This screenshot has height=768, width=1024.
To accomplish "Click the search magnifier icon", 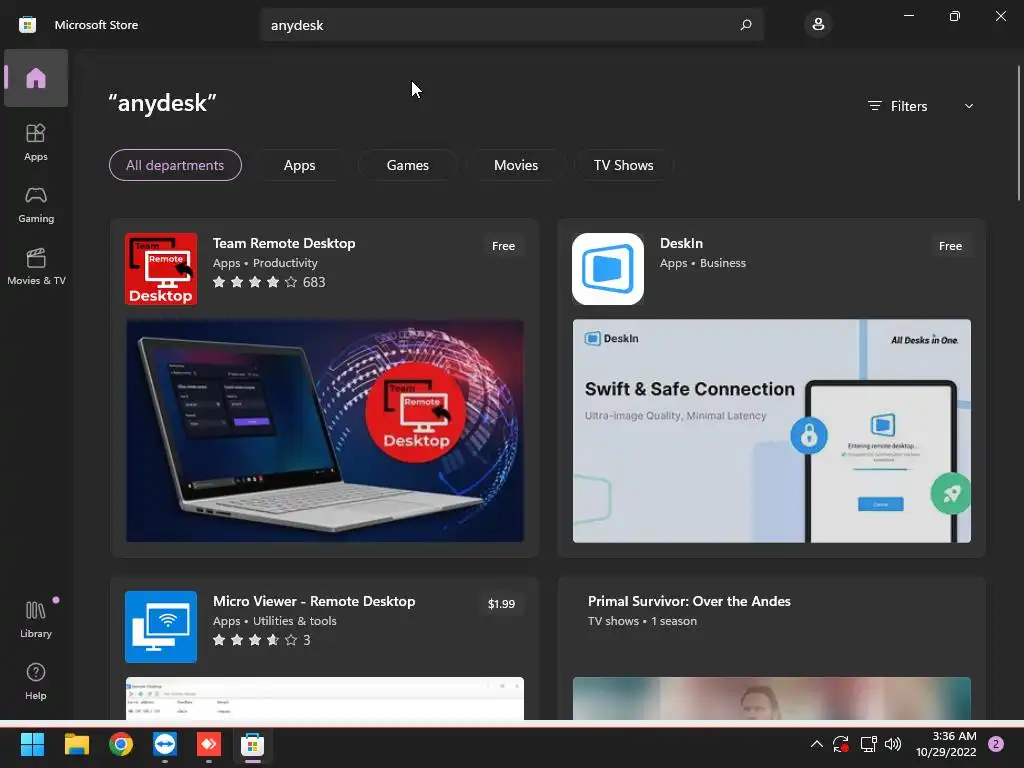I will pos(746,25).
